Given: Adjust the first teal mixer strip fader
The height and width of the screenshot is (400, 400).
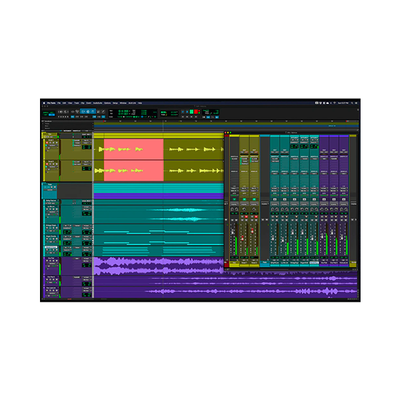Looking at the screenshot, I should [272, 238].
